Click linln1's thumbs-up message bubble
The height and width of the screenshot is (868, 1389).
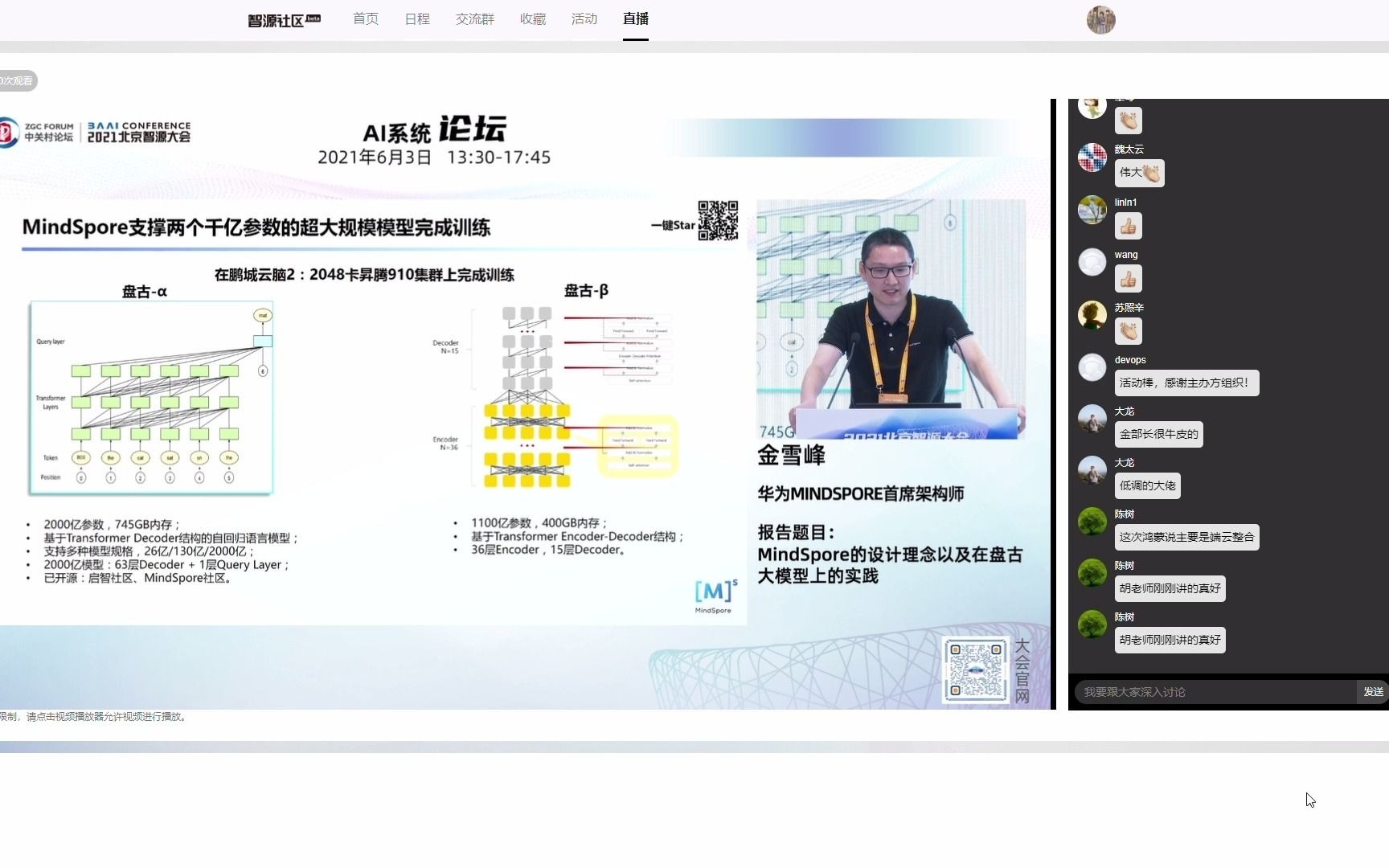coord(1129,226)
